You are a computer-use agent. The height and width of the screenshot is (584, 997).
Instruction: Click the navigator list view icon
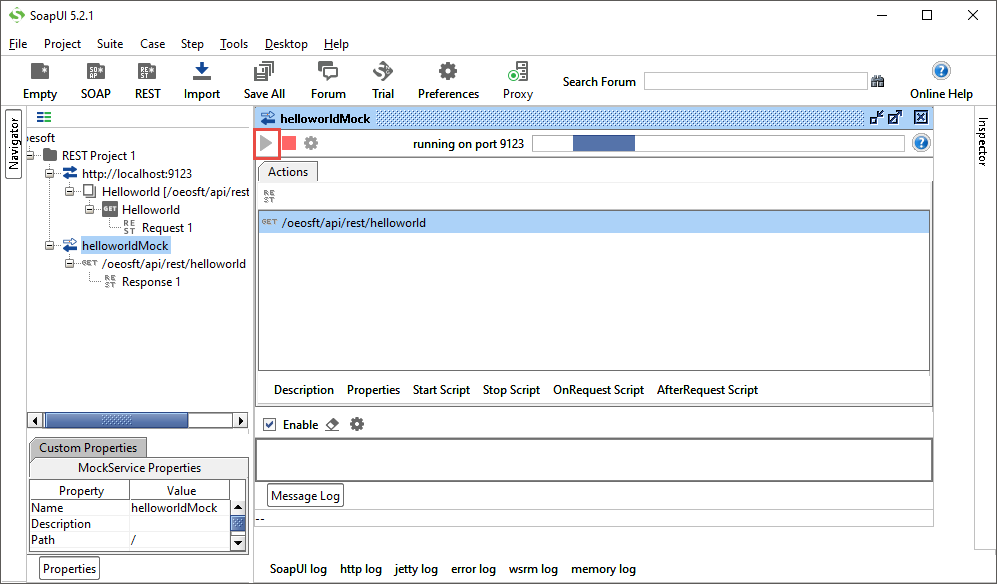click(44, 117)
